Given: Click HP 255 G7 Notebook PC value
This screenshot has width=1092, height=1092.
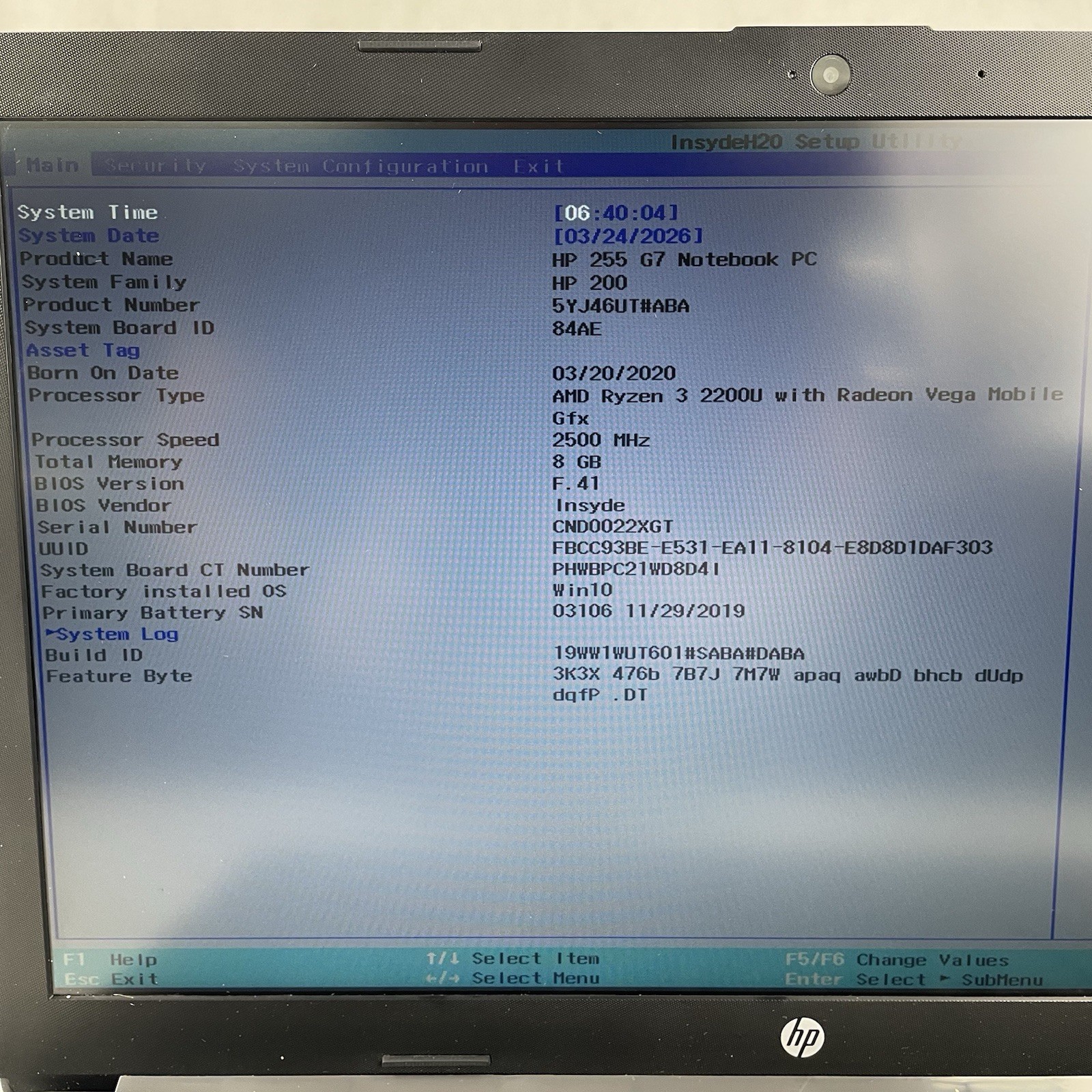Looking at the screenshot, I should [x=685, y=260].
